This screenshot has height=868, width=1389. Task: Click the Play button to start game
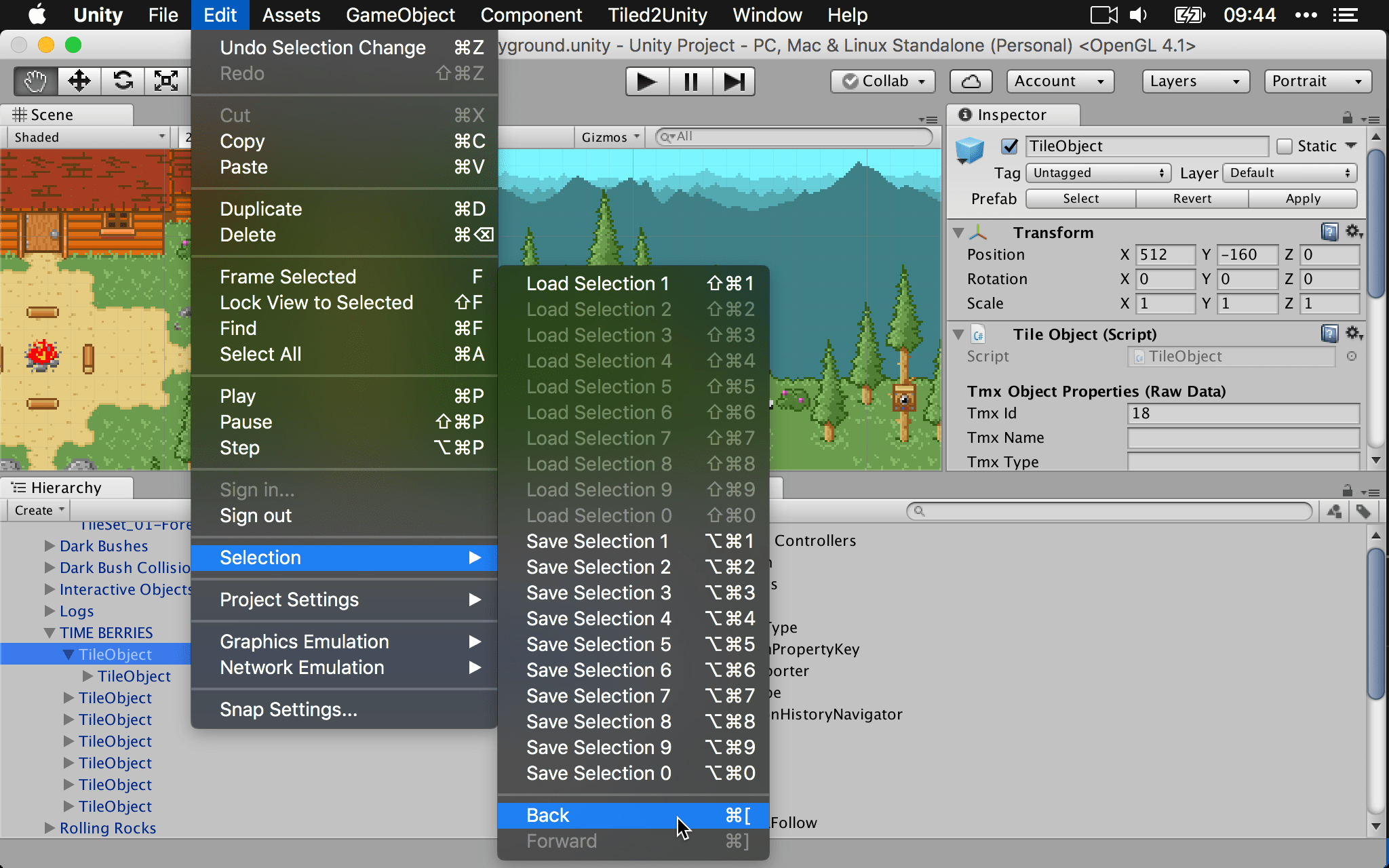646,81
